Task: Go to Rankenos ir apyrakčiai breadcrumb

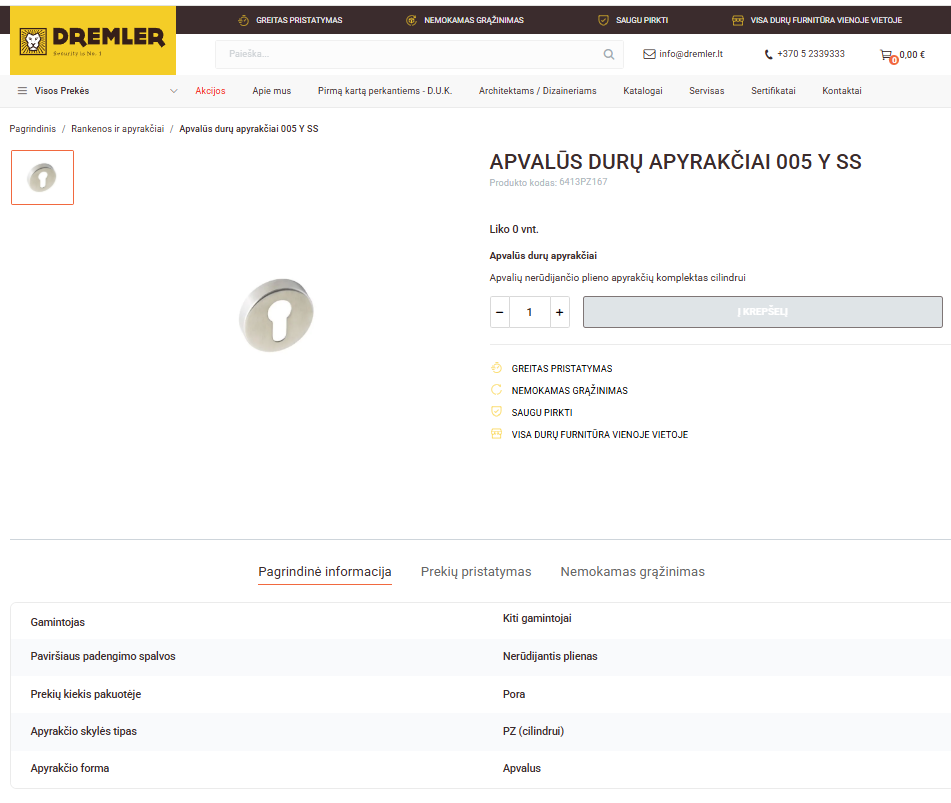Action: (117, 129)
